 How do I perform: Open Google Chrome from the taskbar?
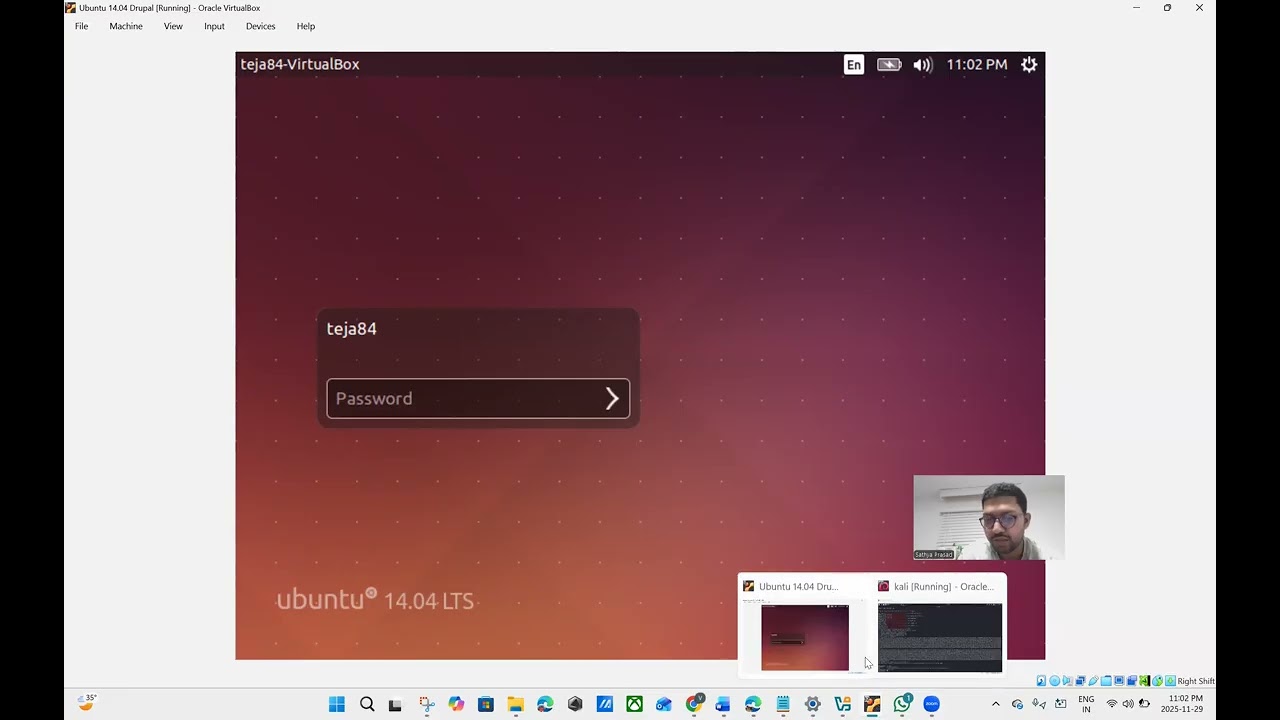coord(694,704)
